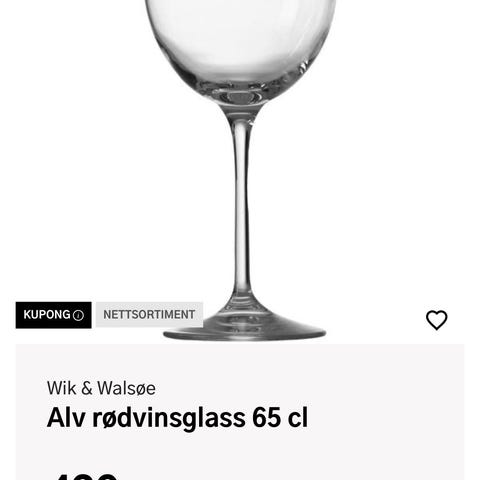Click the word KUPONG on the black badge
Screen dimensions: 480x480
47,315
